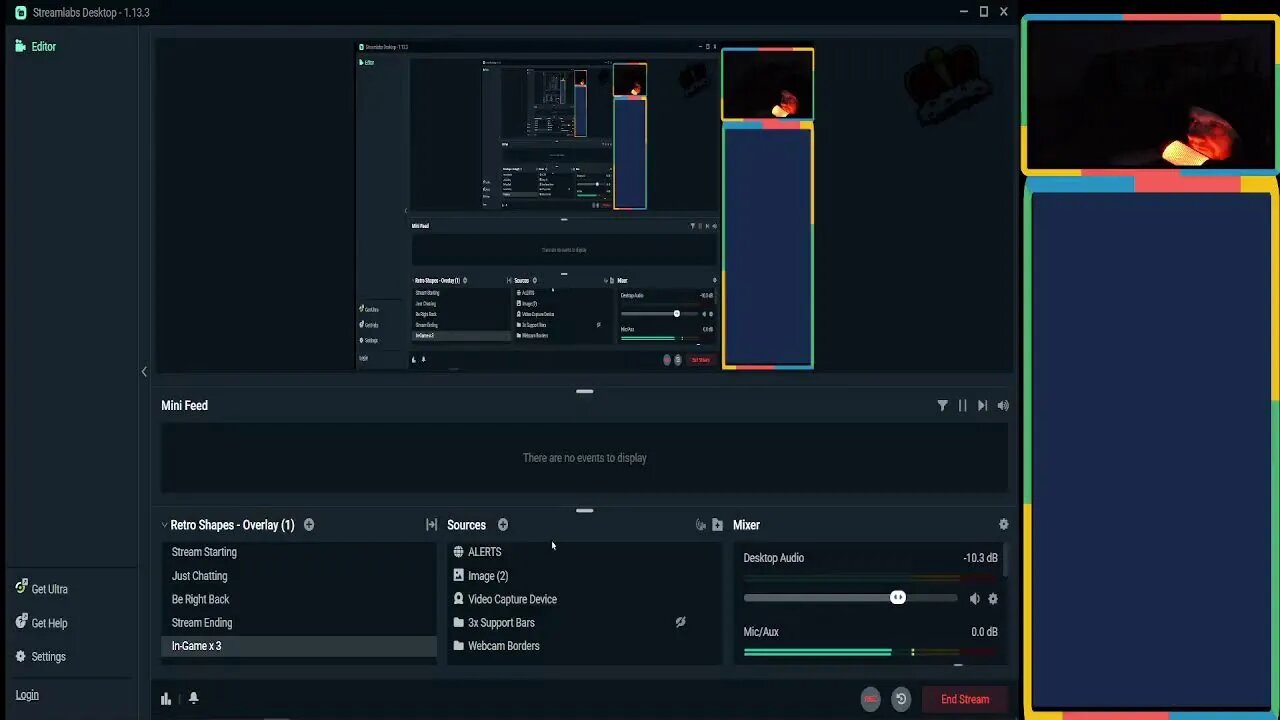Click the audio source icon in the Sources header
1280x720 pixels.
coord(700,525)
